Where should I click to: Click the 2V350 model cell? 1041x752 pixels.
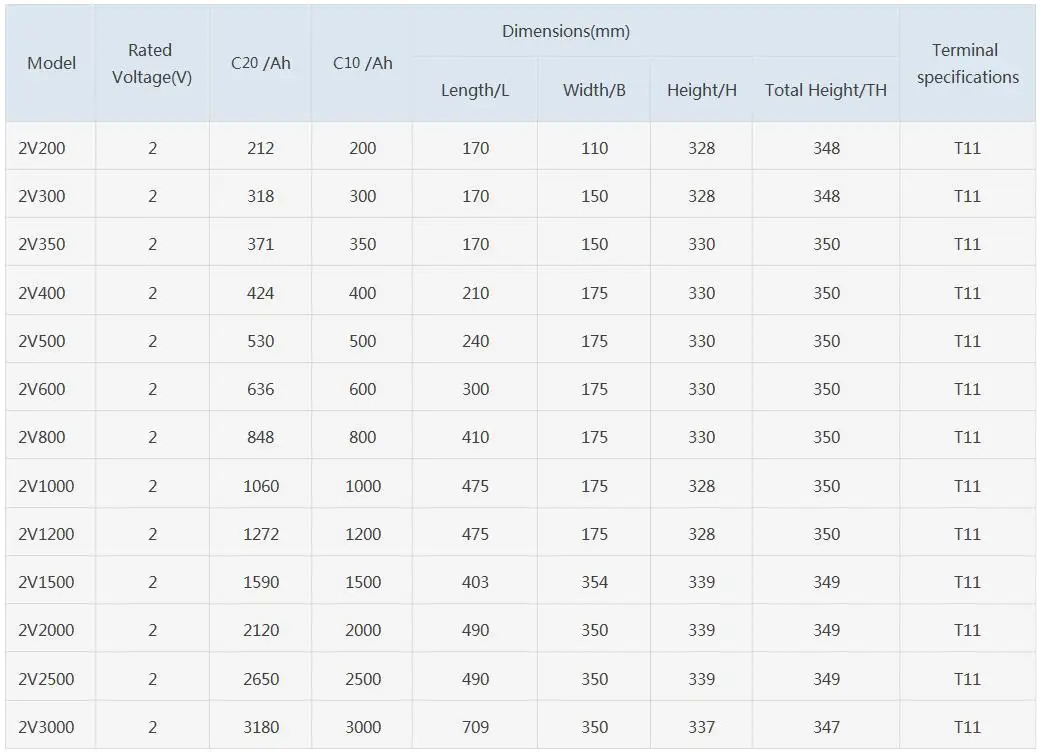click(x=42, y=244)
